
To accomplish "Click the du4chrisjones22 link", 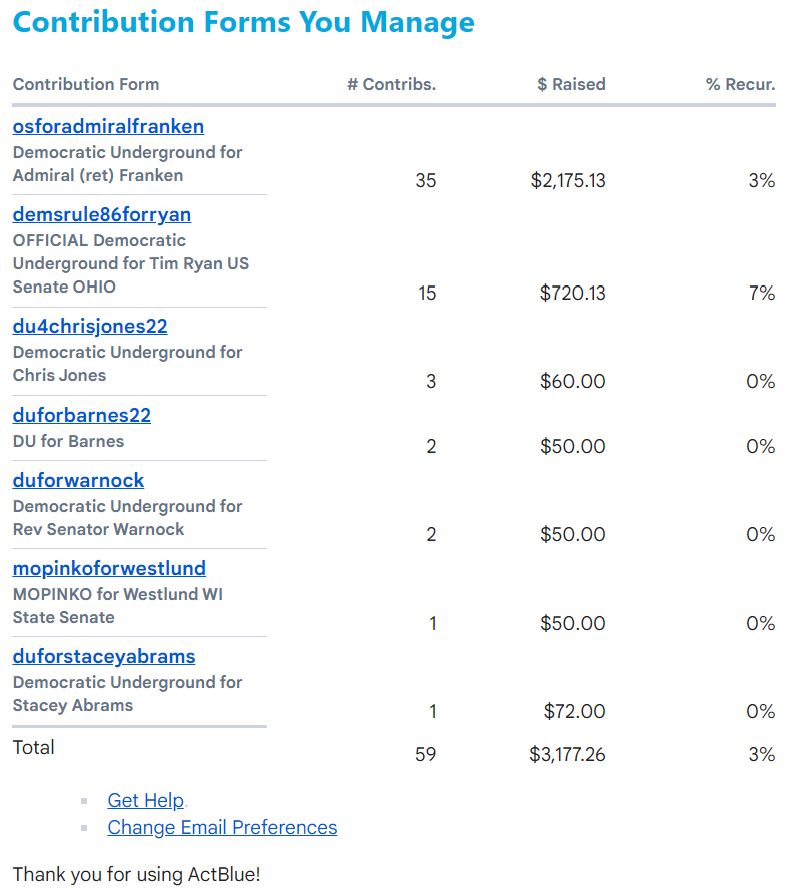I will point(90,327).
